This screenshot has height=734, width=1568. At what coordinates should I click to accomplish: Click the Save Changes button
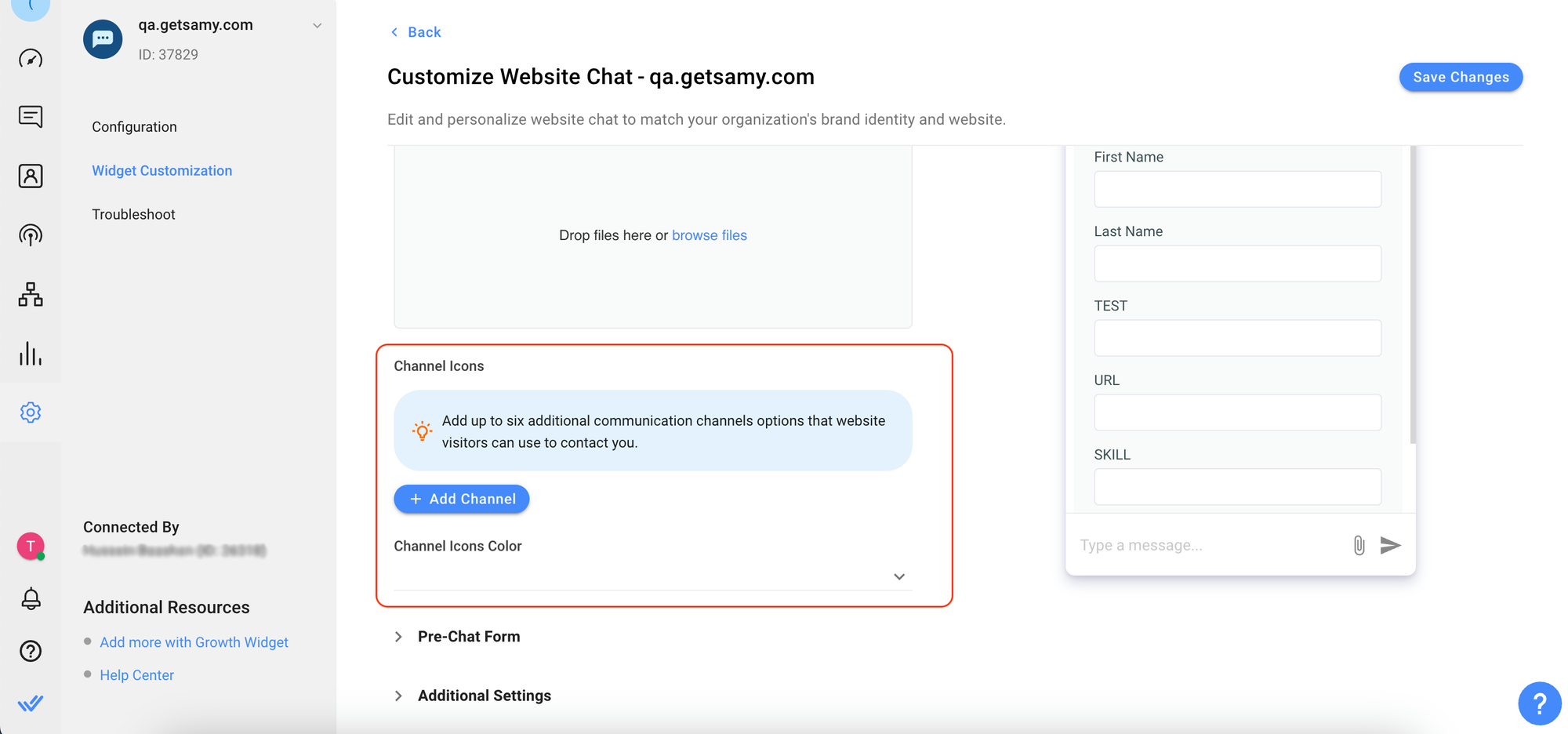coord(1460,77)
